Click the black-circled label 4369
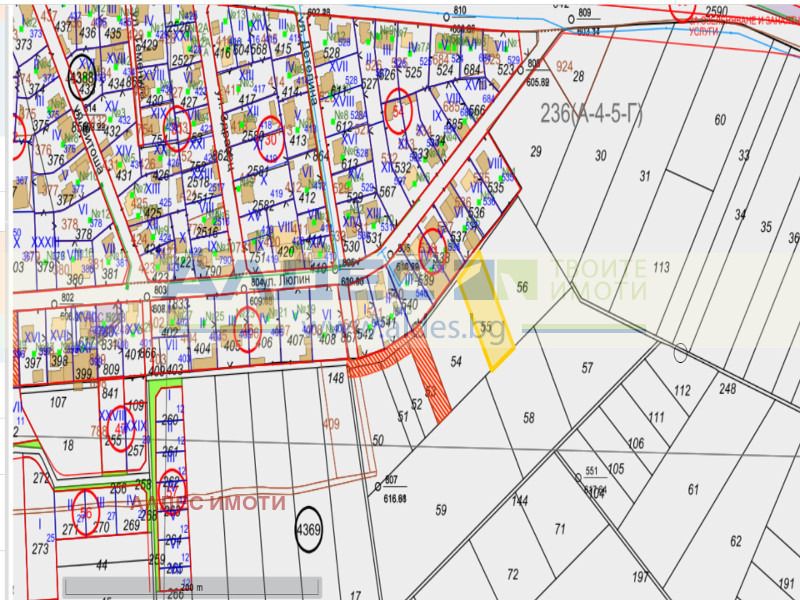The height and width of the screenshot is (600, 800). 308,531
